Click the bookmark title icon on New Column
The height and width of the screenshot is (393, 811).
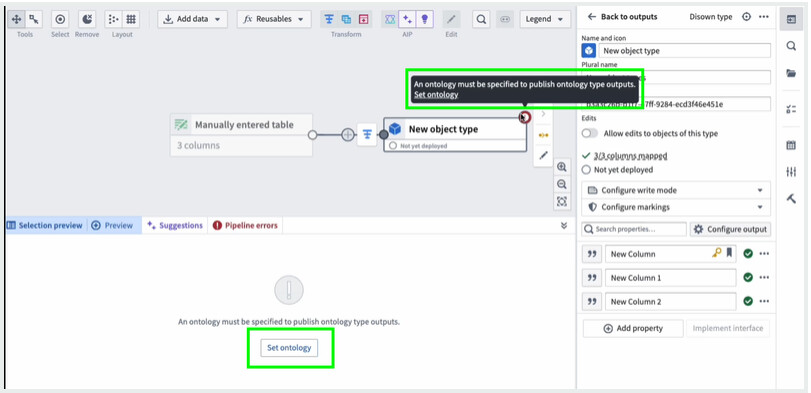click(x=729, y=253)
